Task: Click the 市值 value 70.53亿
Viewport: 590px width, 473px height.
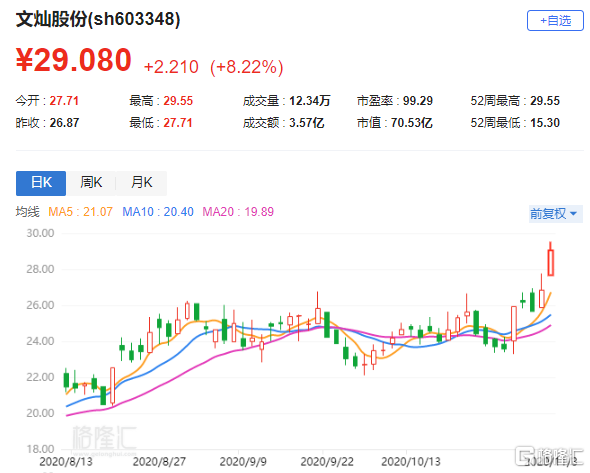Action: [412, 123]
